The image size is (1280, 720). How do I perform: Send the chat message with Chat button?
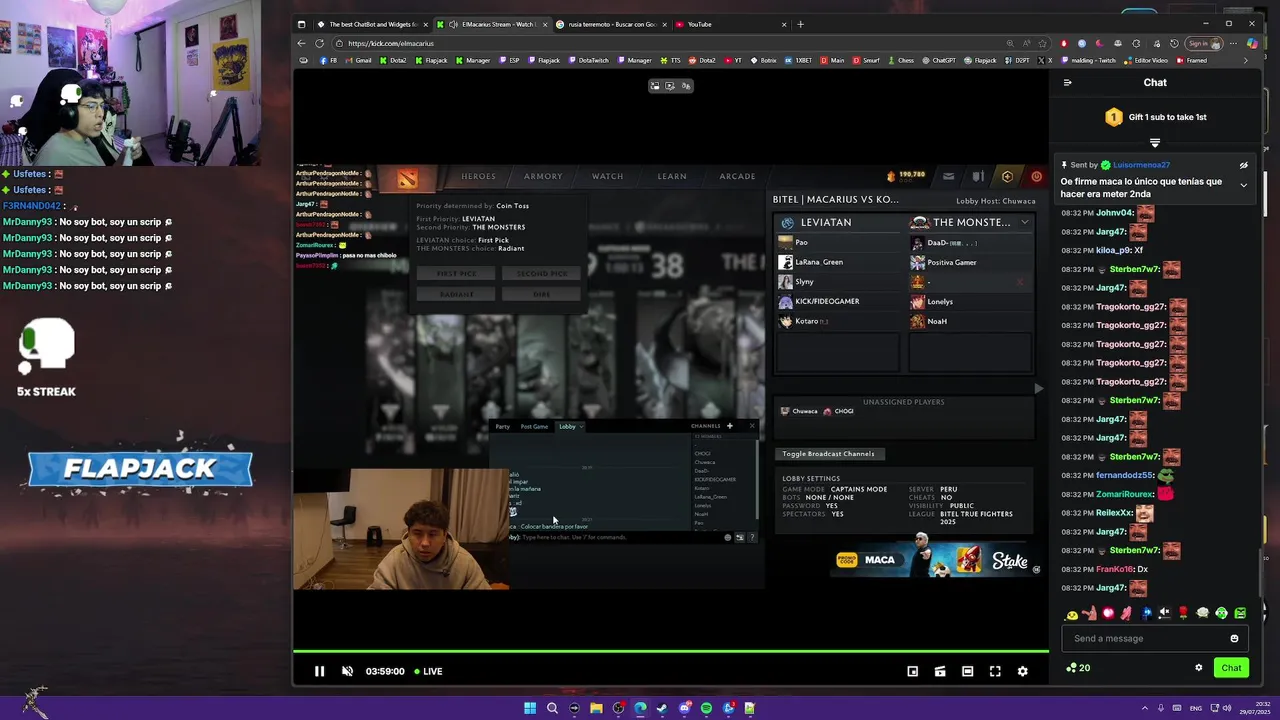coord(1231,668)
